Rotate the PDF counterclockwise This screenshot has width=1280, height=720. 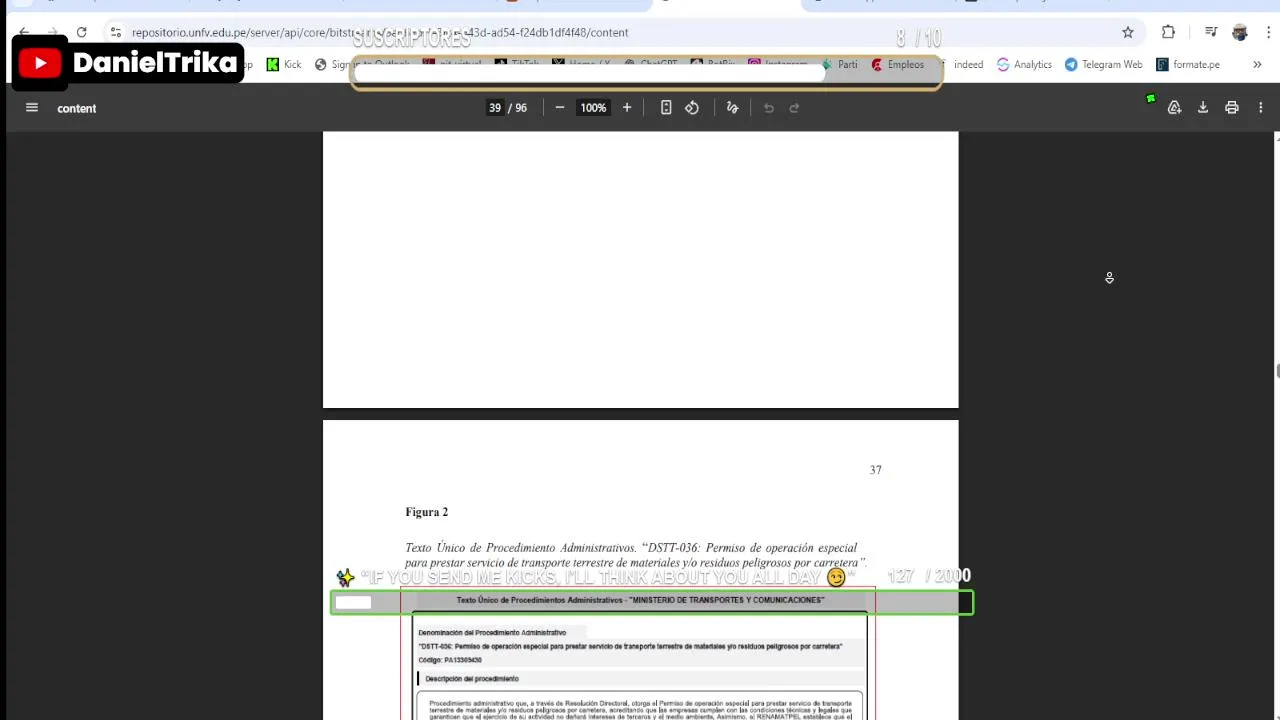click(692, 108)
